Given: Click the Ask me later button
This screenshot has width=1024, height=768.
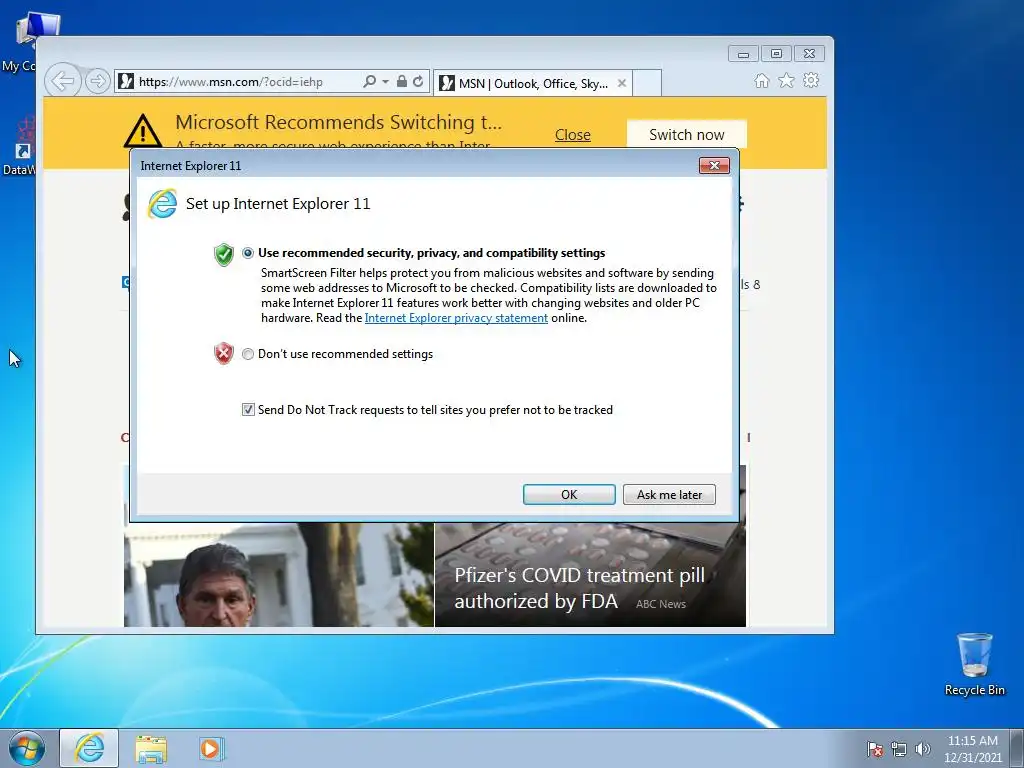Looking at the screenshot, I should [669, 494].
